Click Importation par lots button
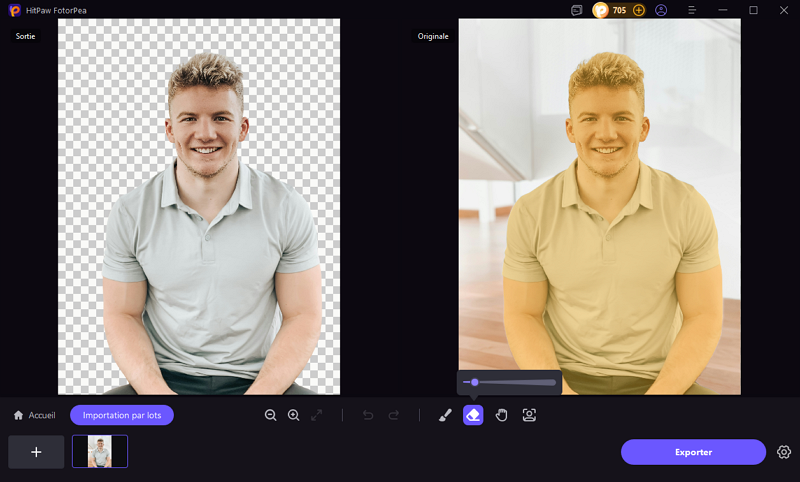Viewport: 800px width, 482px height. point(122,415)
